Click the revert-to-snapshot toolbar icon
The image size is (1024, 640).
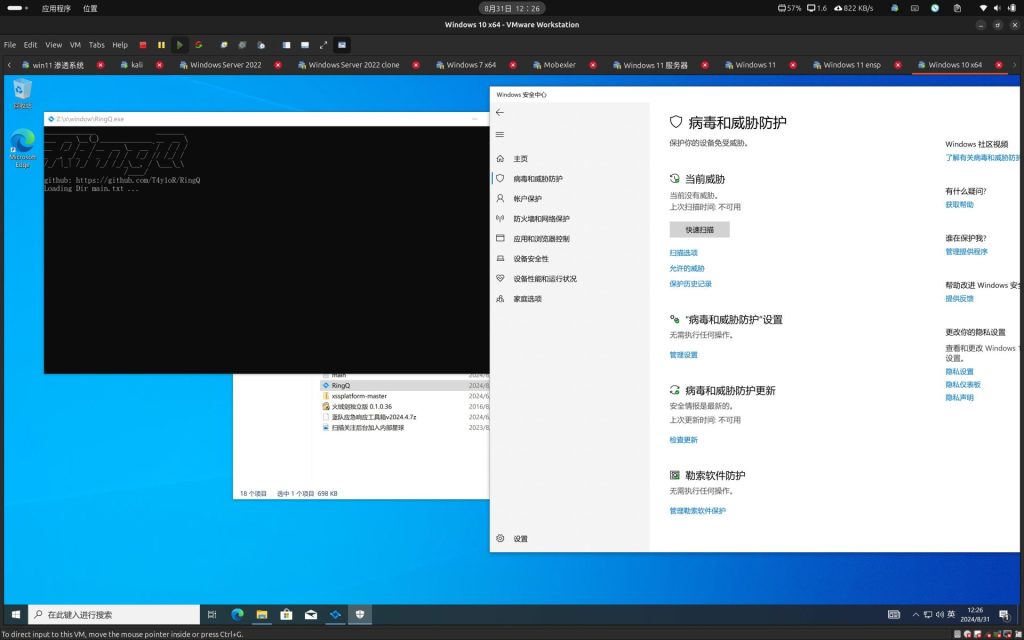[x=242, y=45]
